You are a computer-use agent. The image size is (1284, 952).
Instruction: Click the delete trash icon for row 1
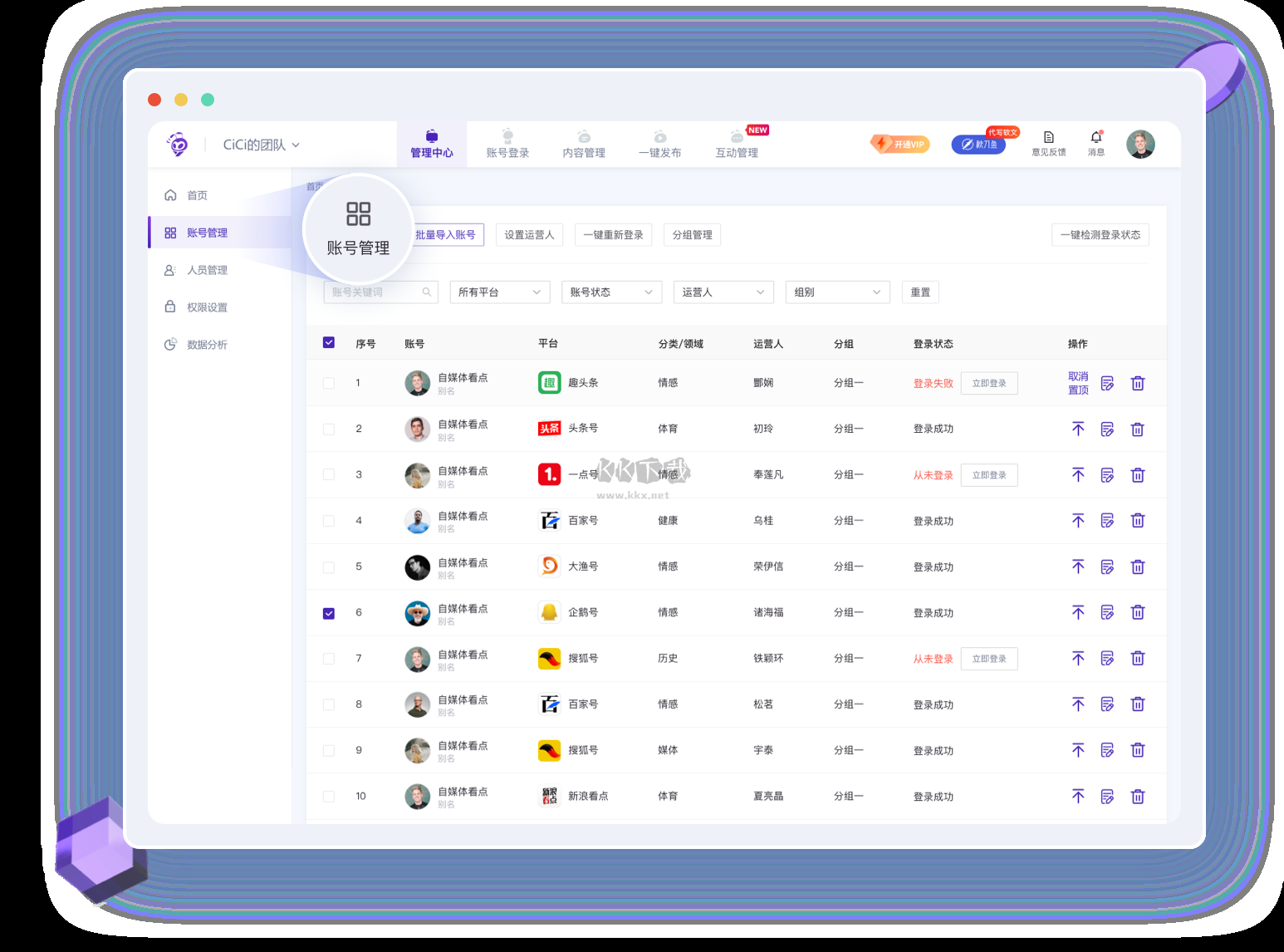click(x=1138, y=383)
